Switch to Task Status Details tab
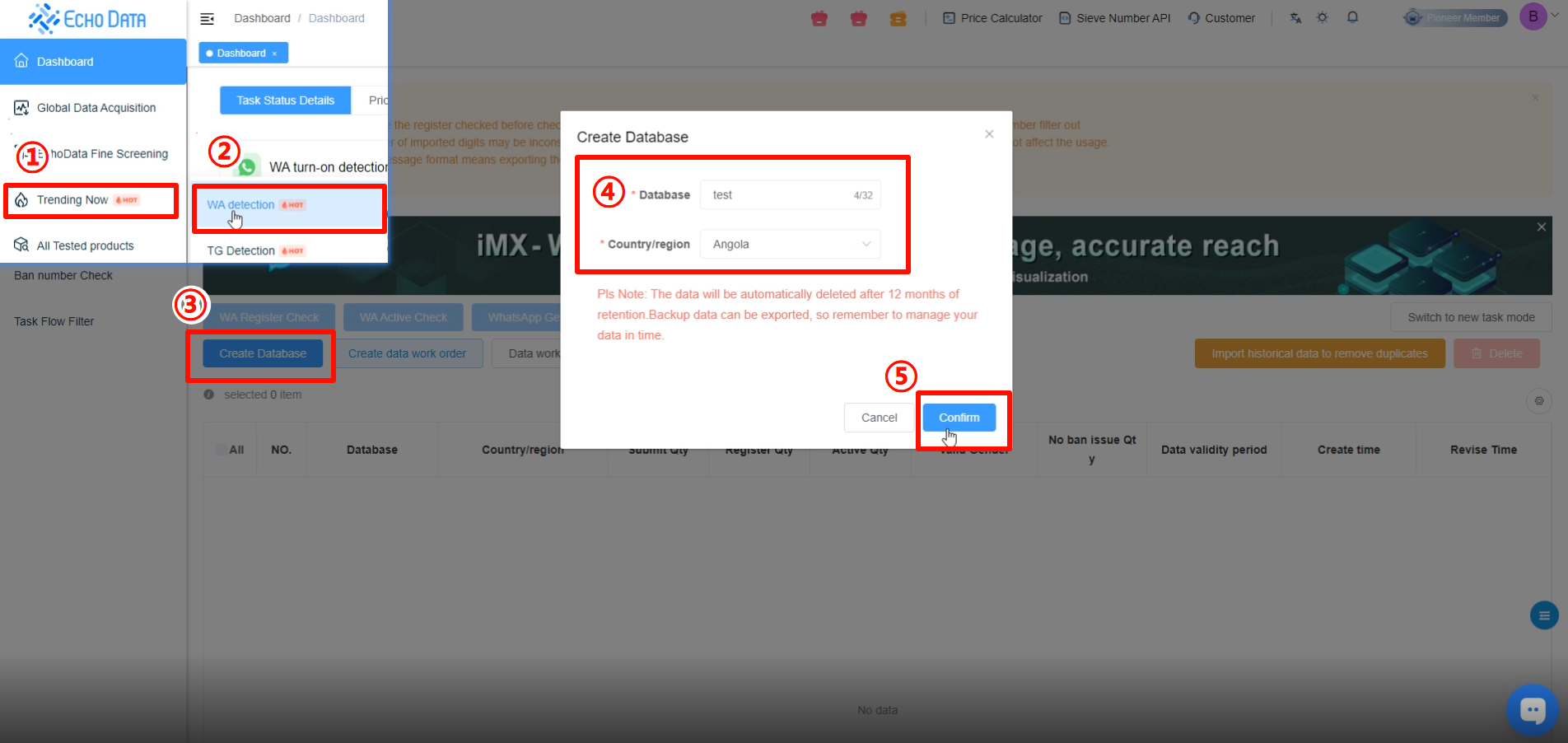Image resolution: width=1568 pixels, height=743 pixels. point(285,100)
